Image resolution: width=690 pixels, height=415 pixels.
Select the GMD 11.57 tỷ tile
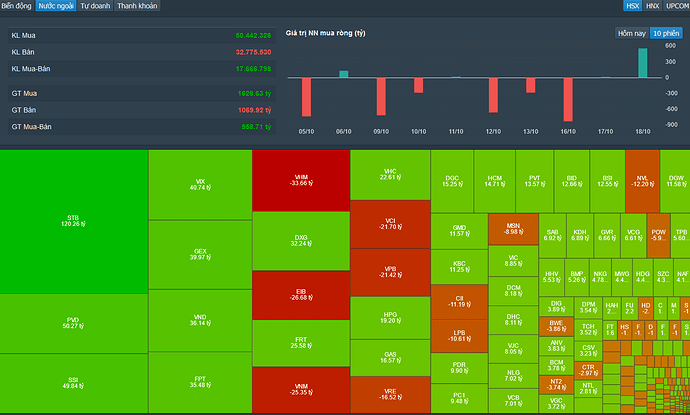[459, 231]
